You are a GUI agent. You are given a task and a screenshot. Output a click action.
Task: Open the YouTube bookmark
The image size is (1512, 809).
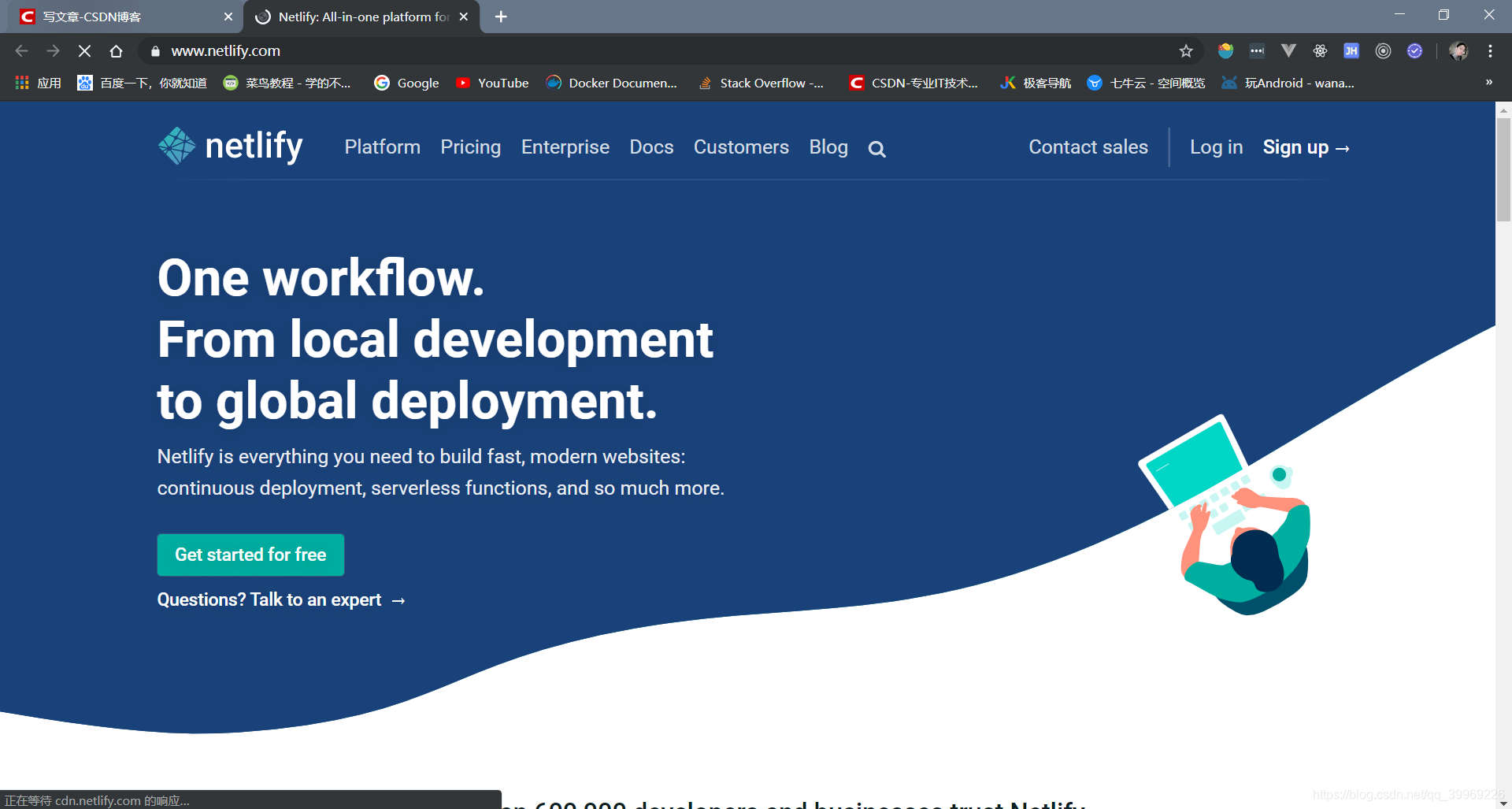point(492,83)
